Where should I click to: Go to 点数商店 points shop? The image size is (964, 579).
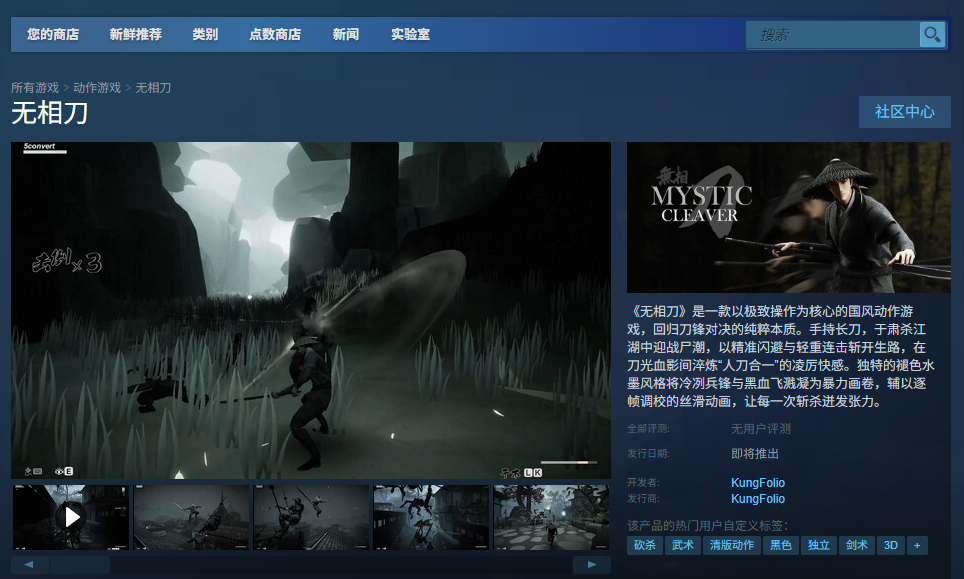click(275, 34)
